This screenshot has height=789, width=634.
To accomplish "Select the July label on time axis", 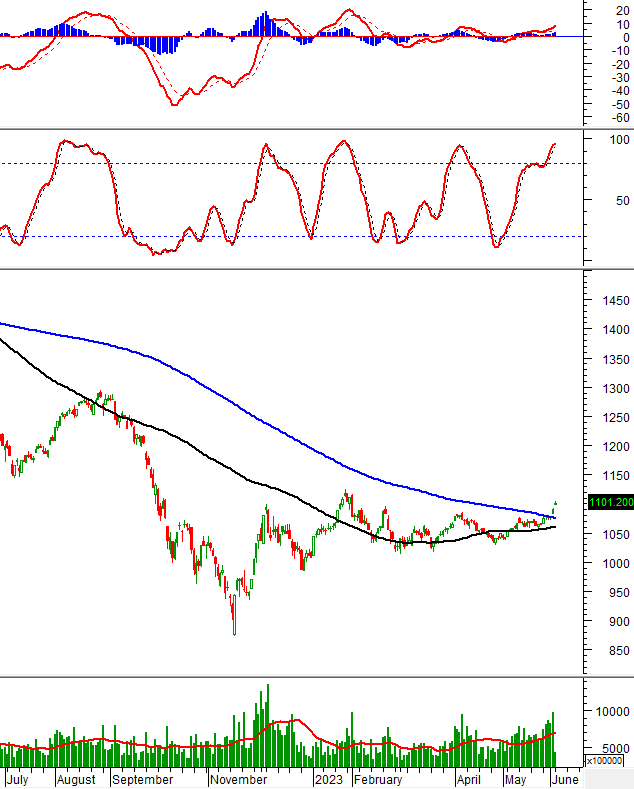I will 18,779.
